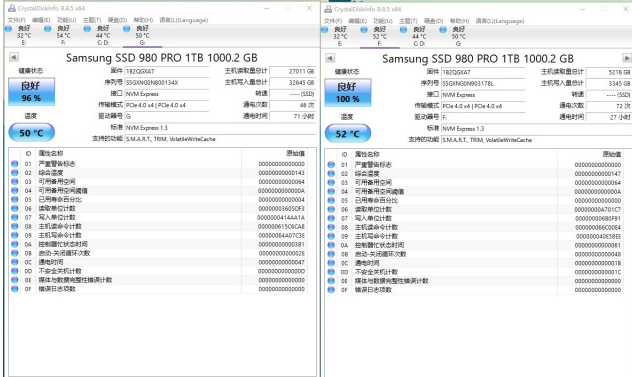Go to previous disk in the G: drive window
632x377 pixels.
[x=14, y=57]
